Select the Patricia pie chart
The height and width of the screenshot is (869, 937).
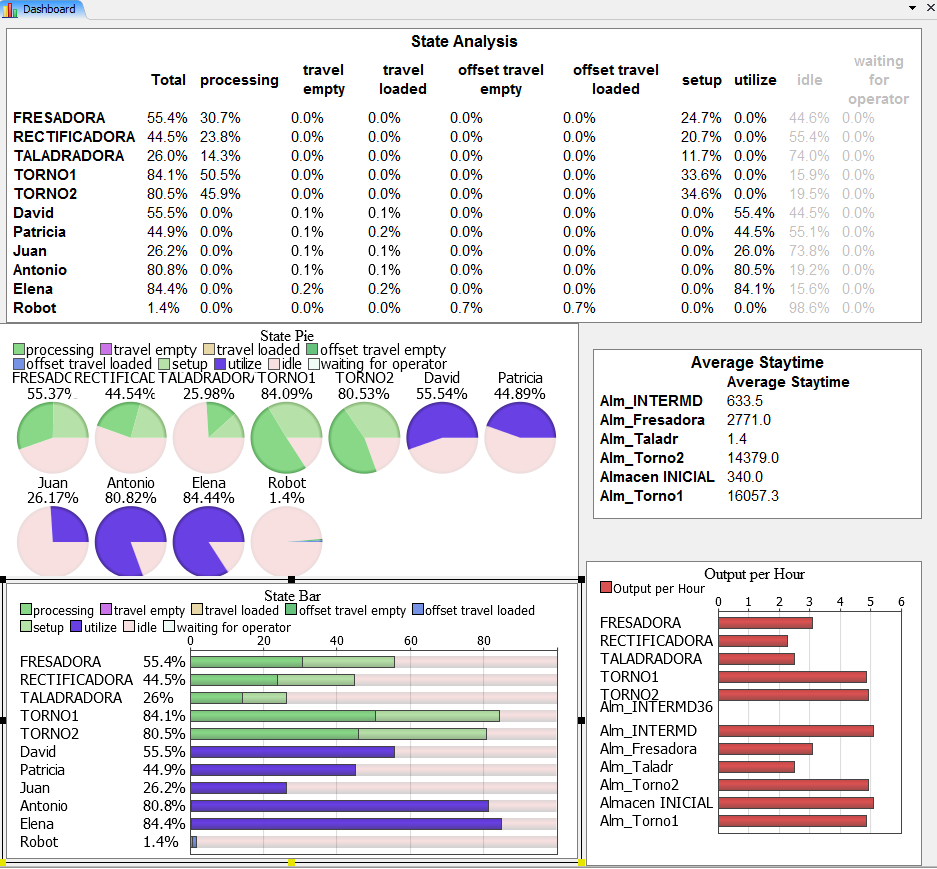[519, 439]
